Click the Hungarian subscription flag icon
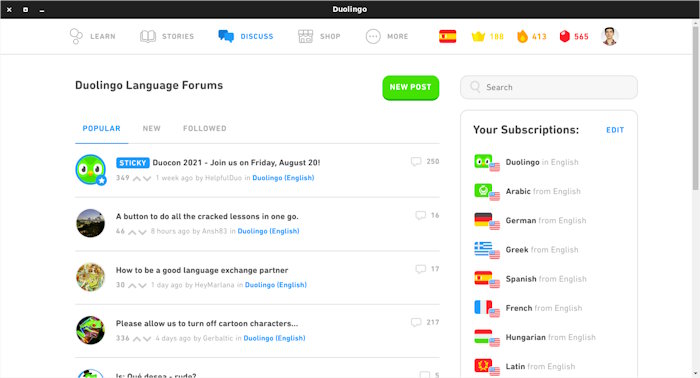 pos(487,338)
